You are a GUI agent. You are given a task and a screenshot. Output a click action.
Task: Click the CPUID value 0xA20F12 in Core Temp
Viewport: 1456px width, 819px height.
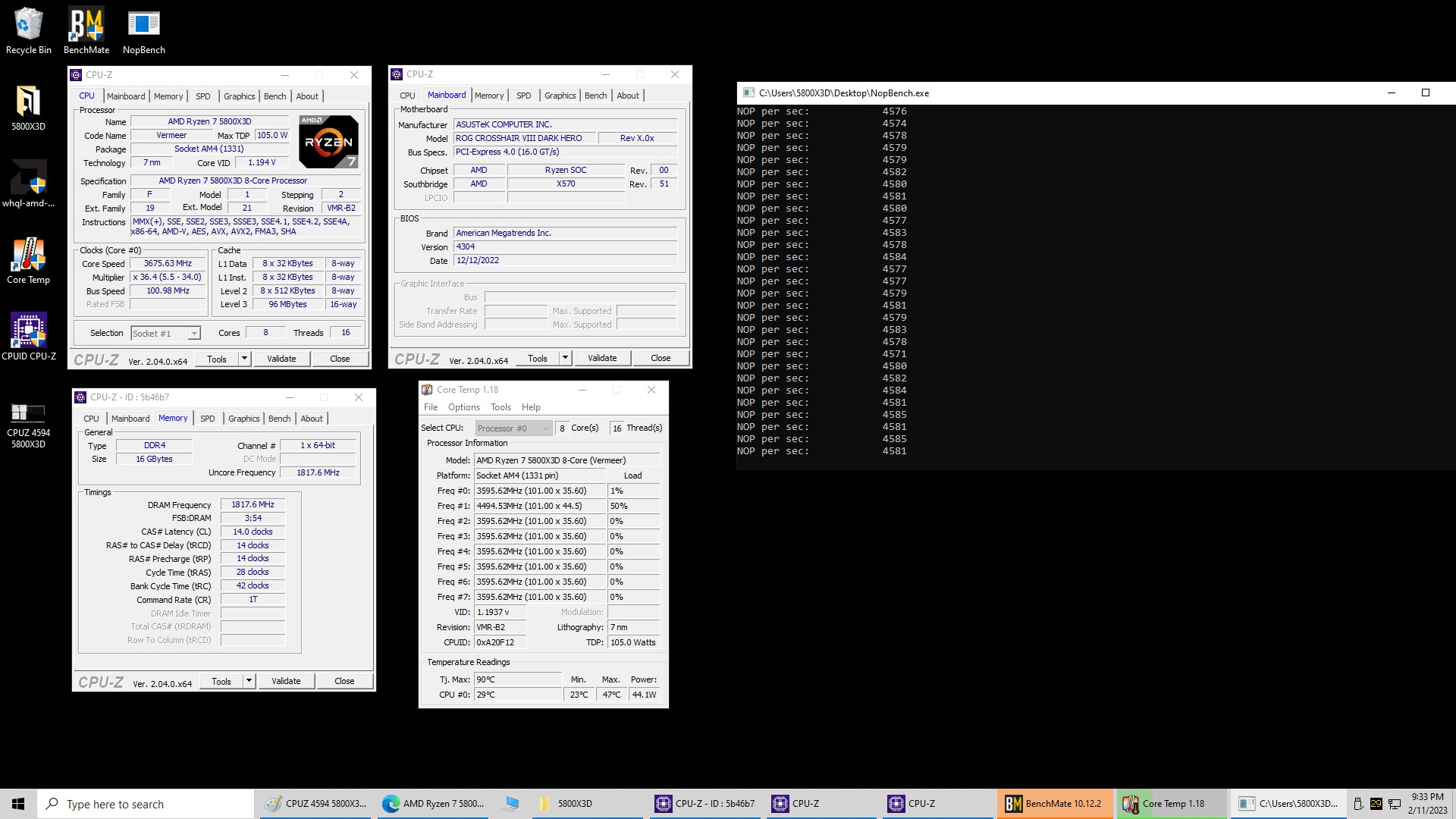(500, 642)
